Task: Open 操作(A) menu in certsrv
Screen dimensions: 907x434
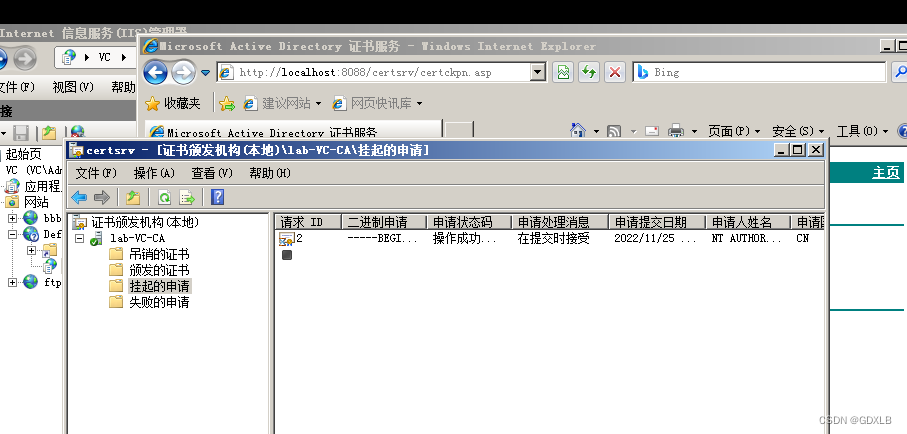Action: pyautogui.click(x=154, y=173)
